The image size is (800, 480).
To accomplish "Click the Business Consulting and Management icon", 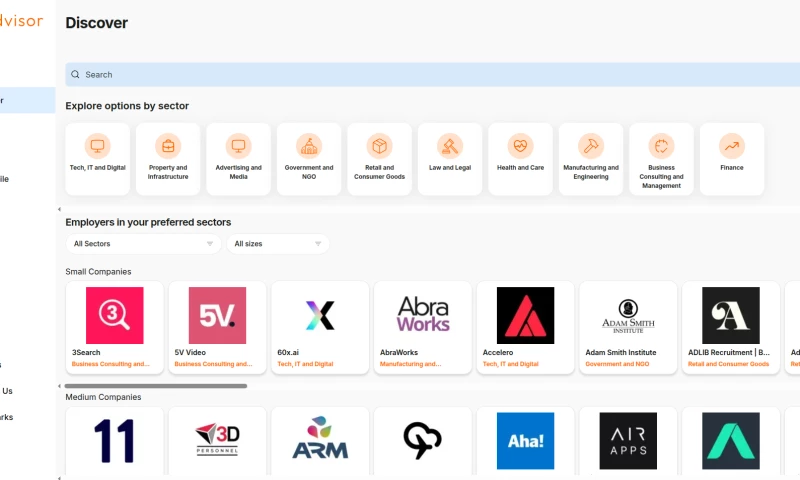I will [661, 146].
